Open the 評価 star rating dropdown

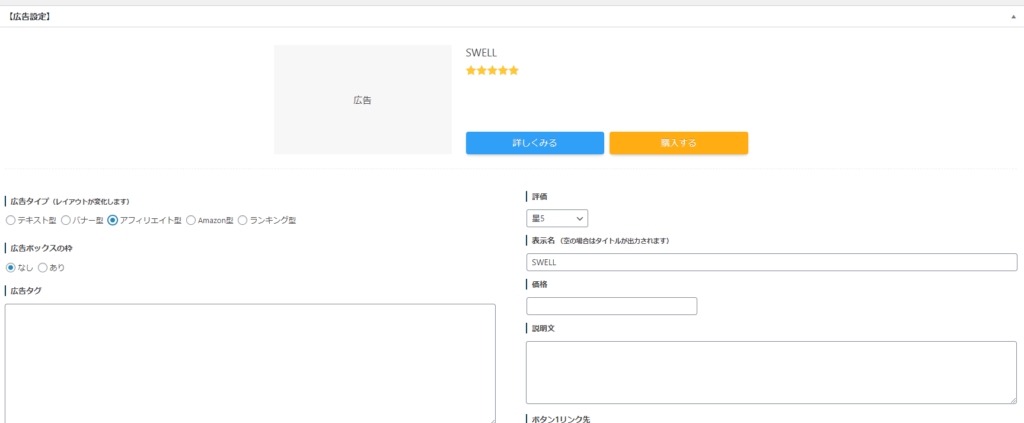pos(557,218)
